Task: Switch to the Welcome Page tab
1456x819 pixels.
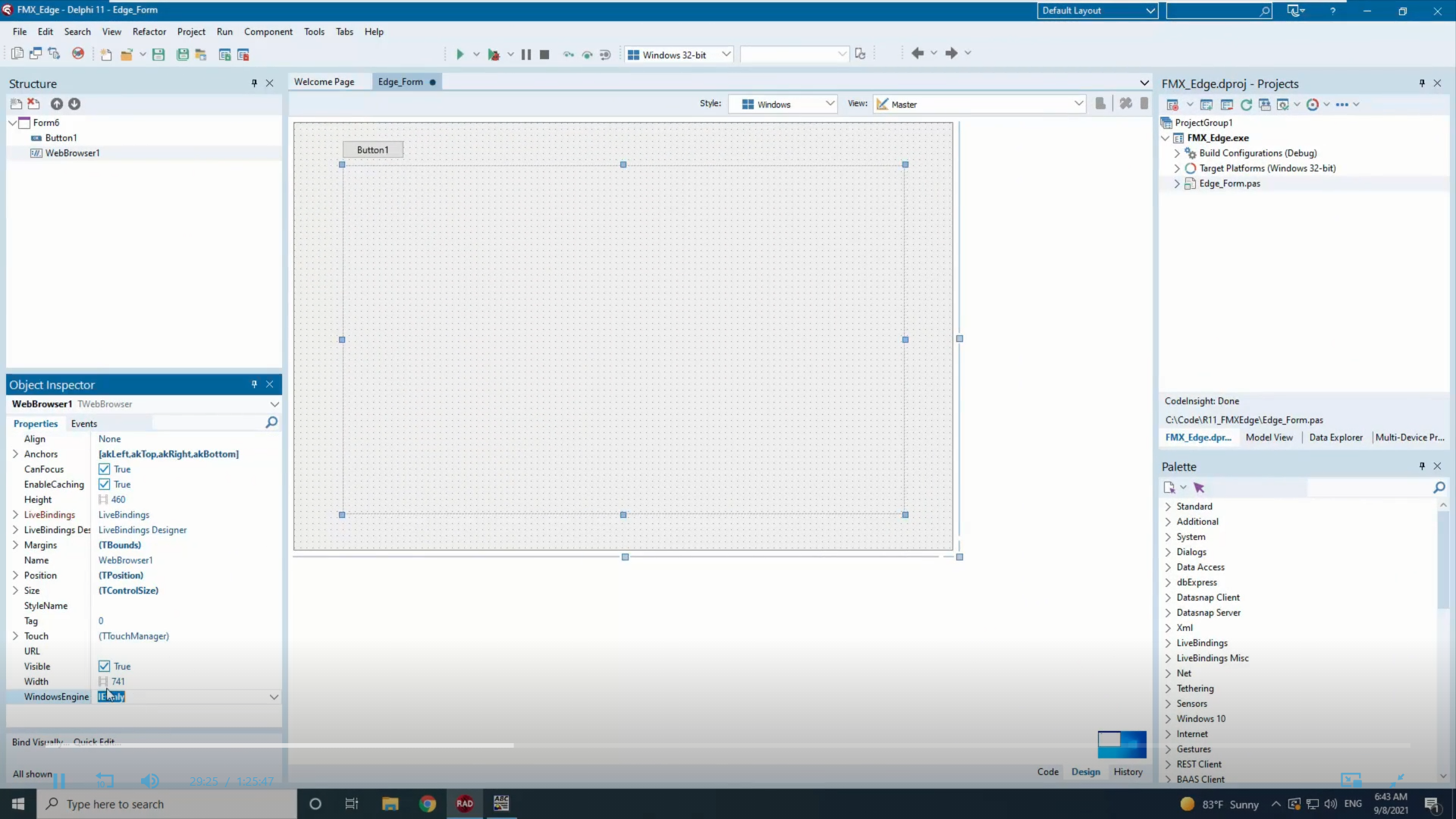Action: click(x=324, y=82)
